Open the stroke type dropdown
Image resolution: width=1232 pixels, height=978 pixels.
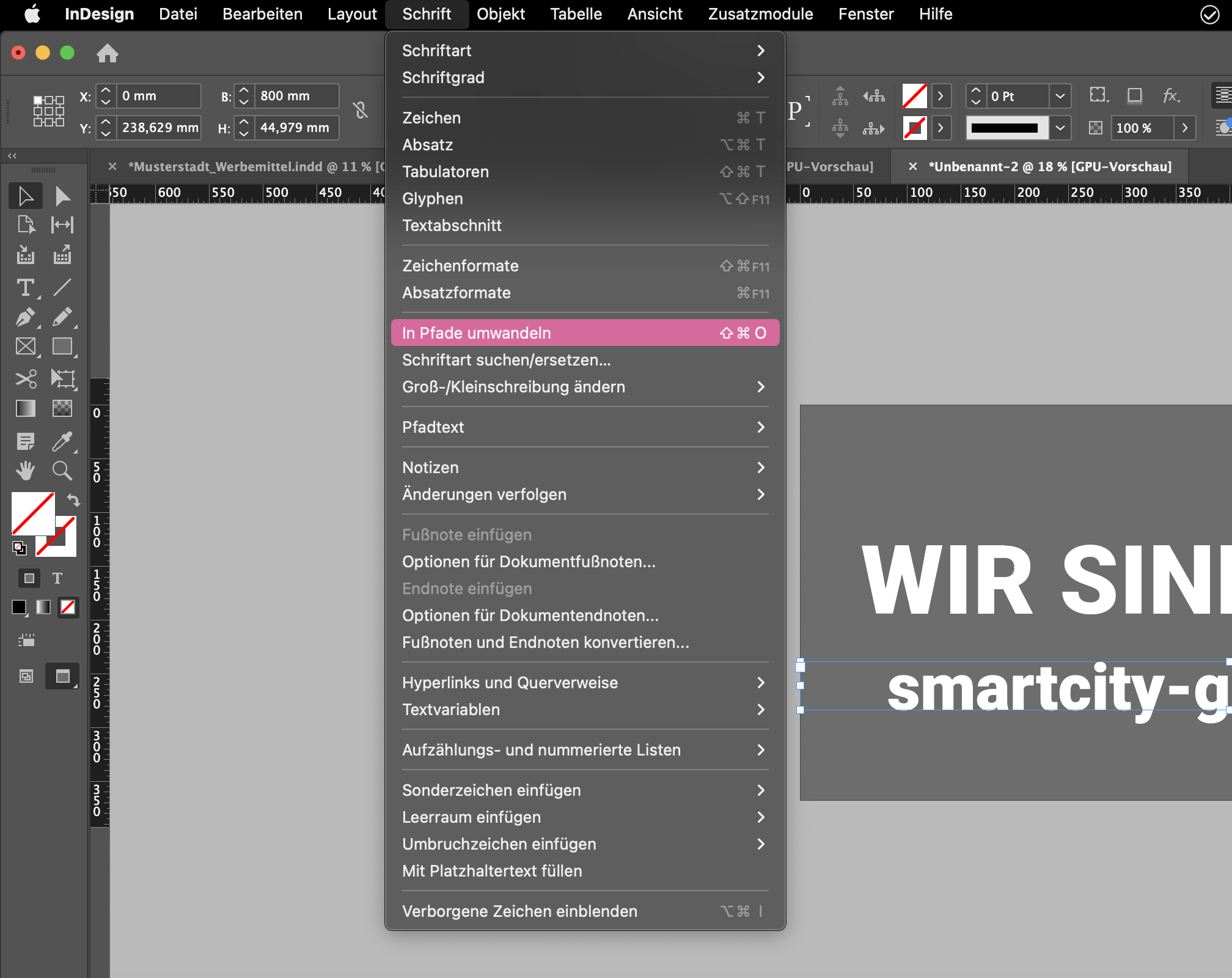pos(1060,128)
